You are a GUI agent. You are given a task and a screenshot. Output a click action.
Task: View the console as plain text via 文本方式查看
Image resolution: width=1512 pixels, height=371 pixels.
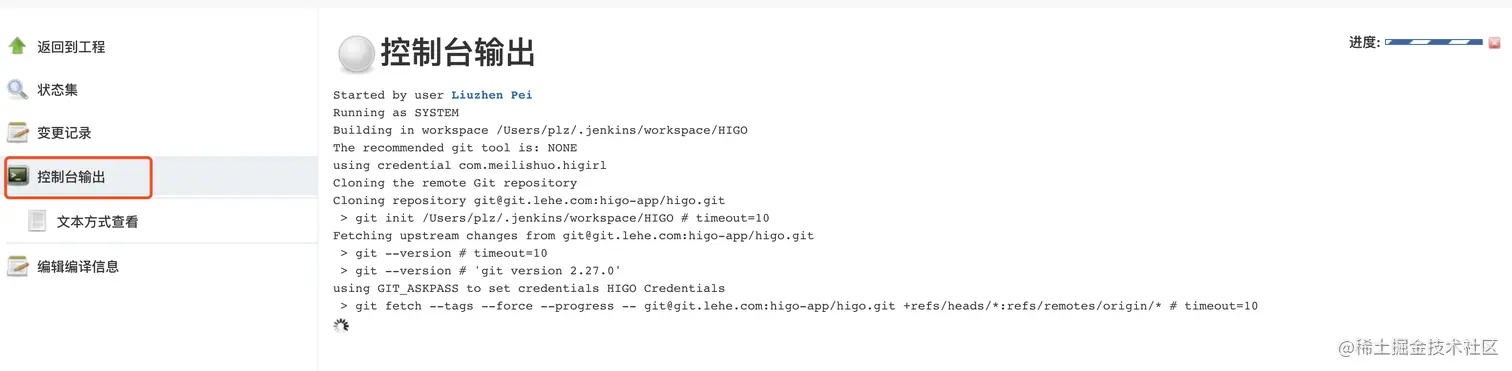tap(97, 222)
